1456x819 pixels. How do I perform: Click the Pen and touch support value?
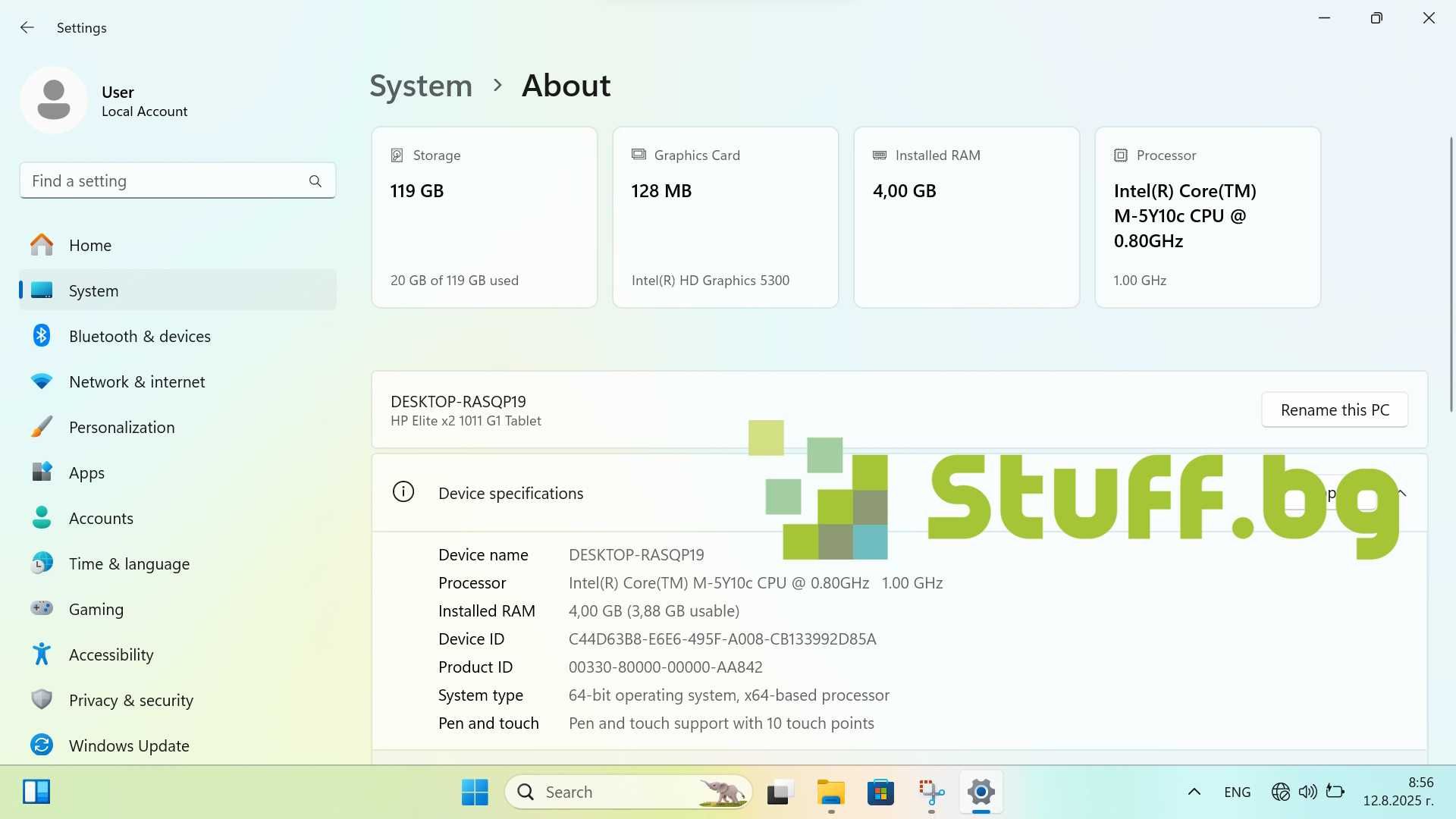721,723
